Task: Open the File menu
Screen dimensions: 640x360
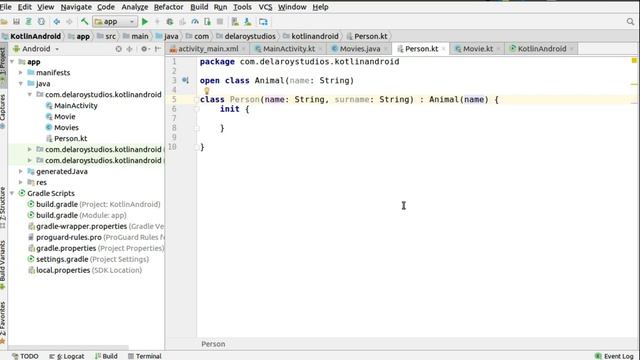Action: (6, 7)
